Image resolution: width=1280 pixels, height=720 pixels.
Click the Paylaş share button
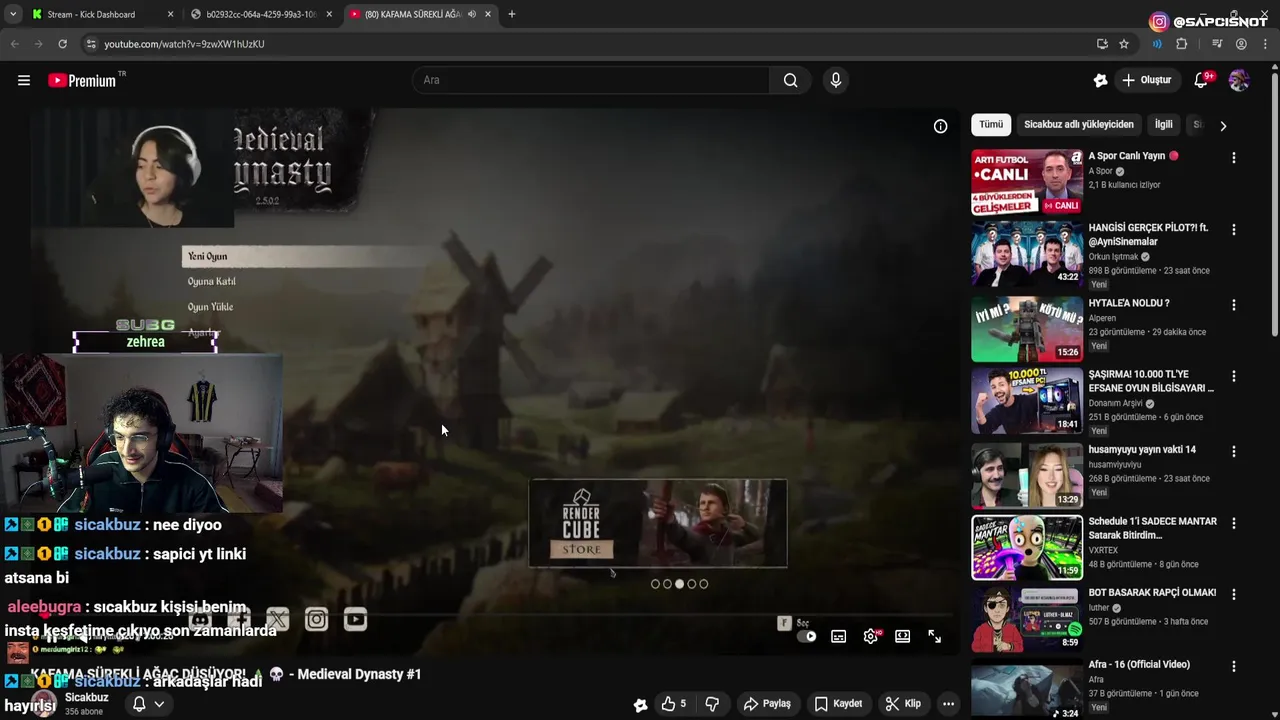pos(767,704)
